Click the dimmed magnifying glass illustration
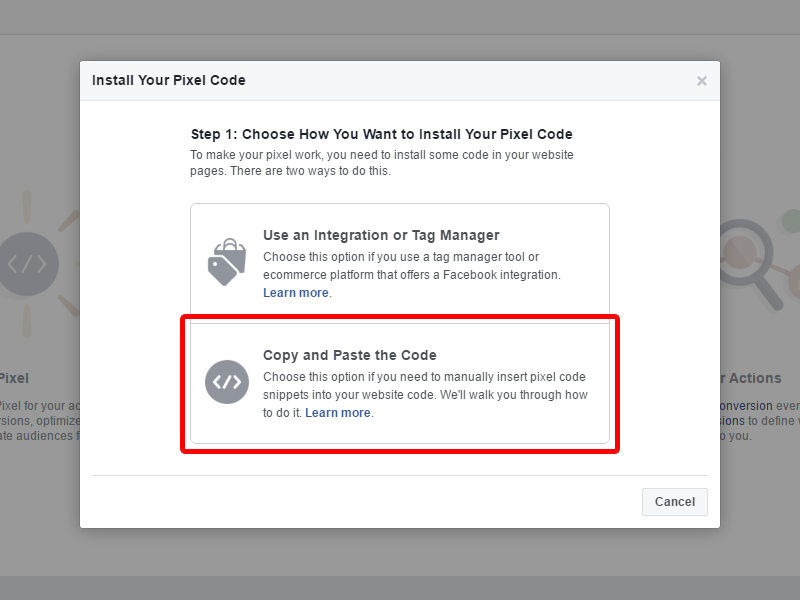The width and height of the screenshot is (800, 600). 751,264
